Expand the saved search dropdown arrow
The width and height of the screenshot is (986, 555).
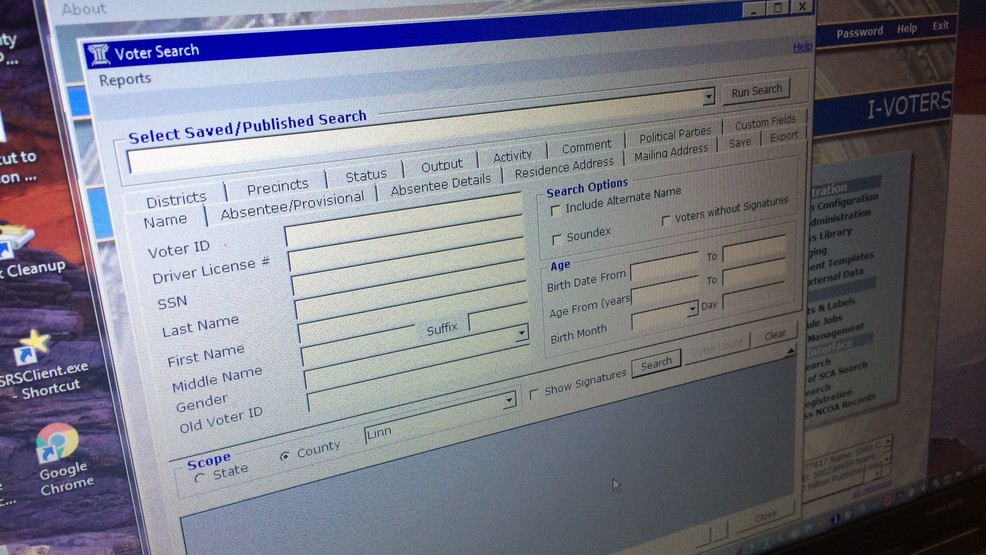(x=708, y=97)
